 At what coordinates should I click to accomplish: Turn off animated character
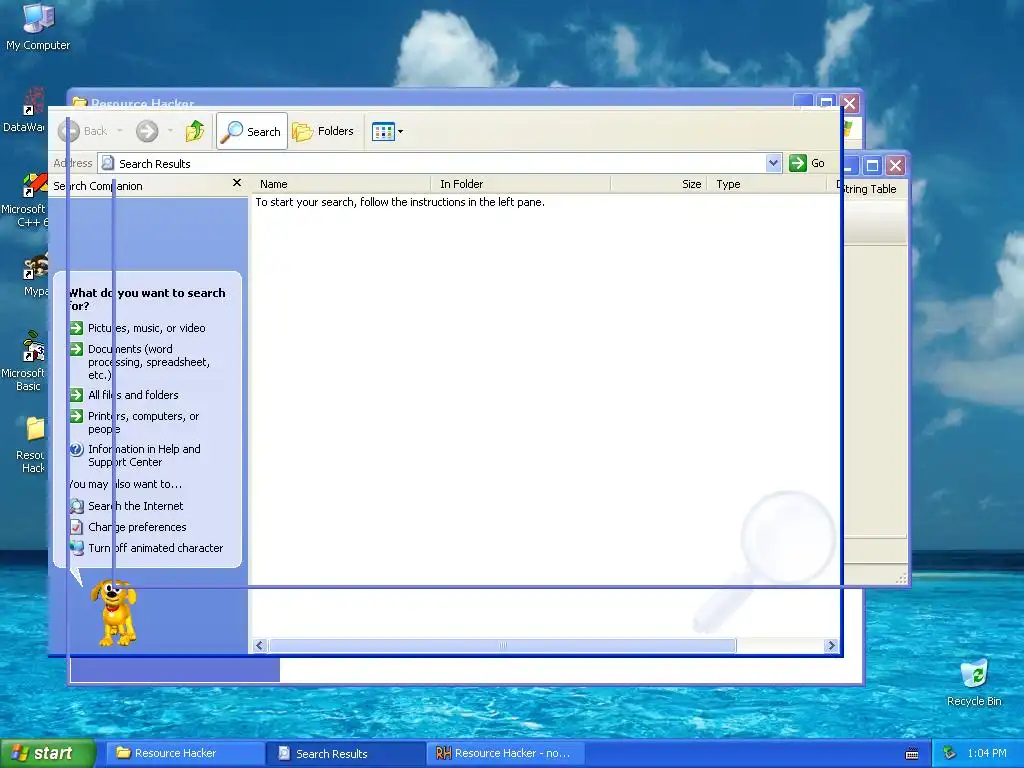tap(155, 548)
